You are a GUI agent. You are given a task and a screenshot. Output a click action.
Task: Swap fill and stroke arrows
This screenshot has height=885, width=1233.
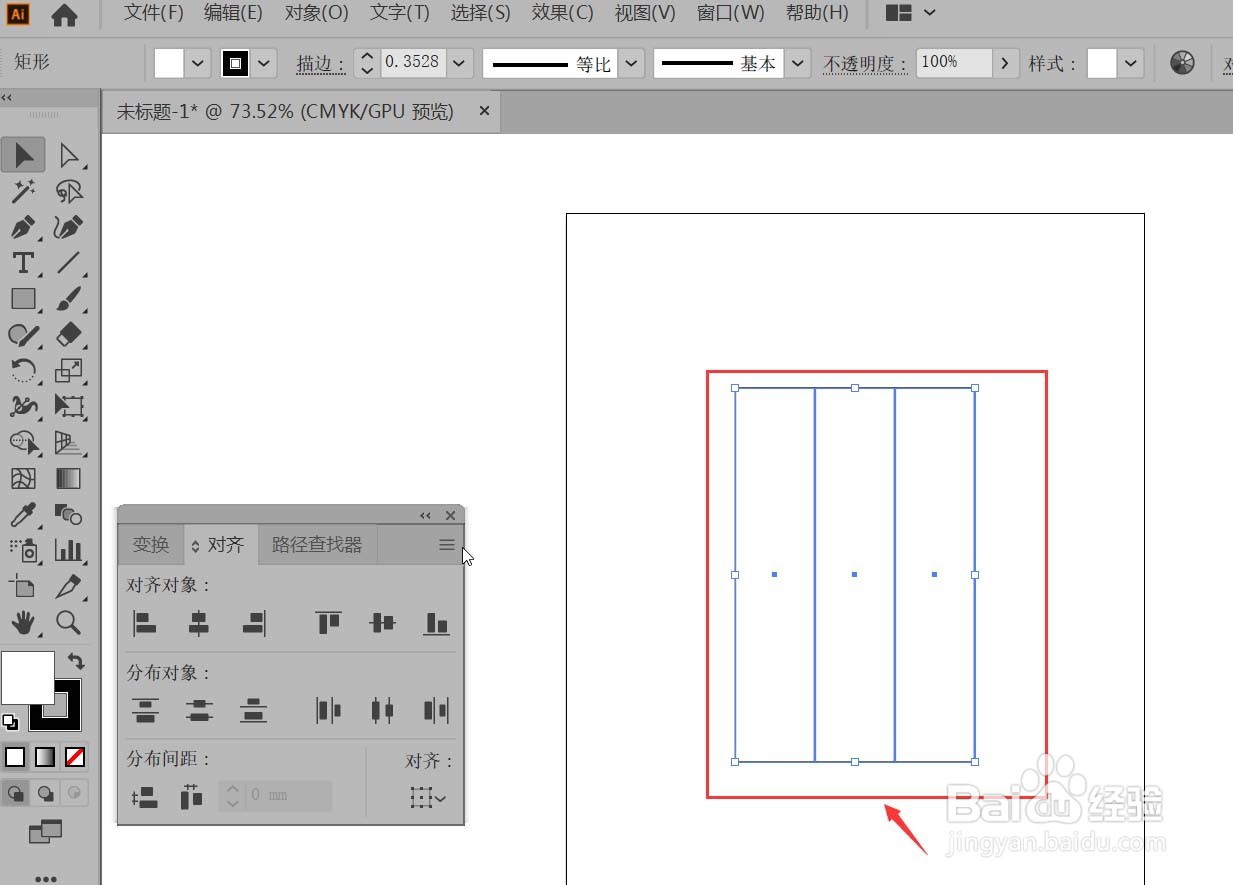[x=76, y=661]
